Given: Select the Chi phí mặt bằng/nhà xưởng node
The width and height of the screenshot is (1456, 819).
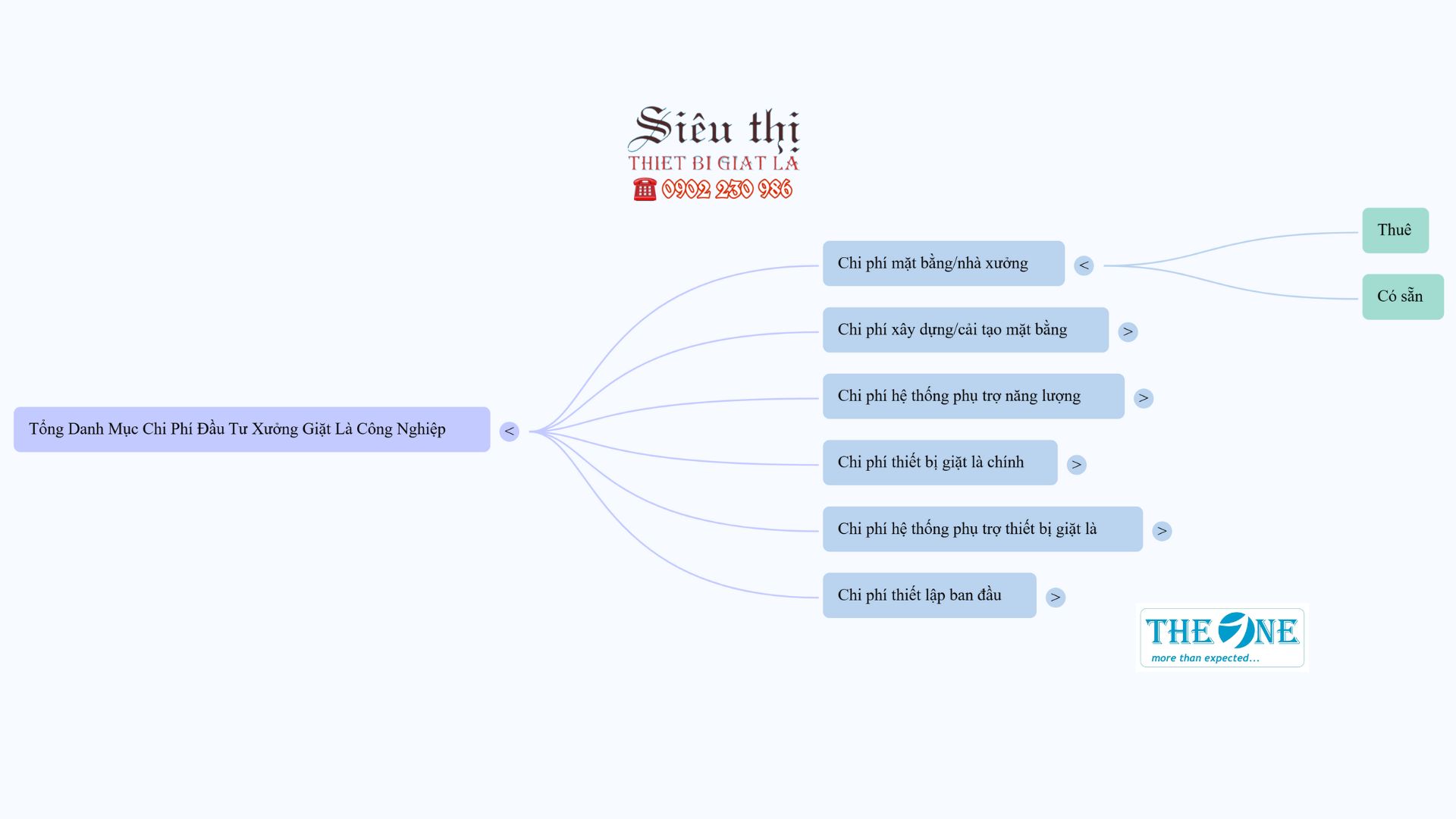Looking at the screenshot, I should click(943, 263).
